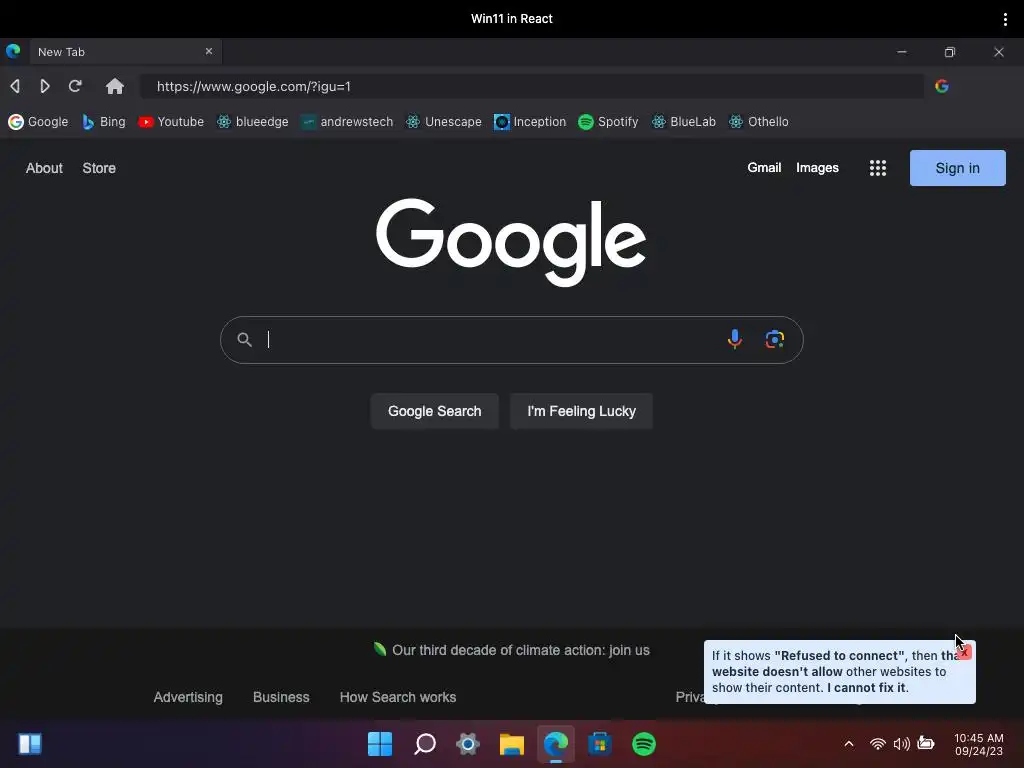Open the BlueLab bookmark

click(x=684, y=121)
